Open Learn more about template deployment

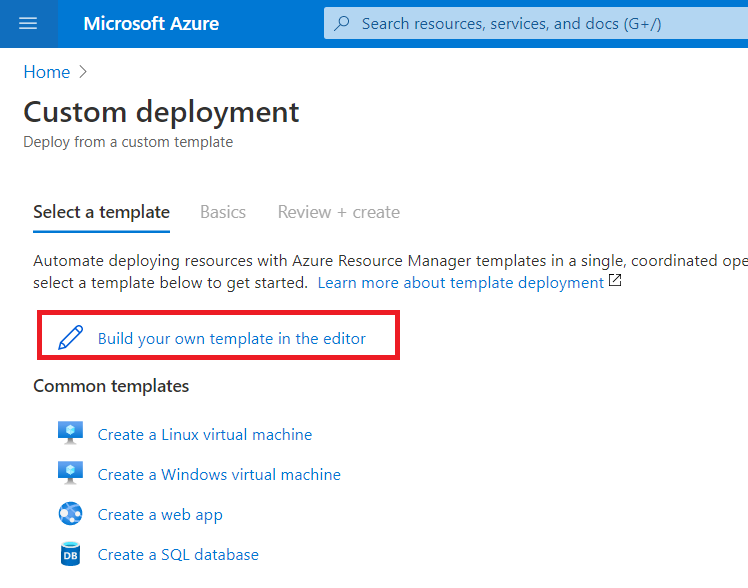(460, 283)
